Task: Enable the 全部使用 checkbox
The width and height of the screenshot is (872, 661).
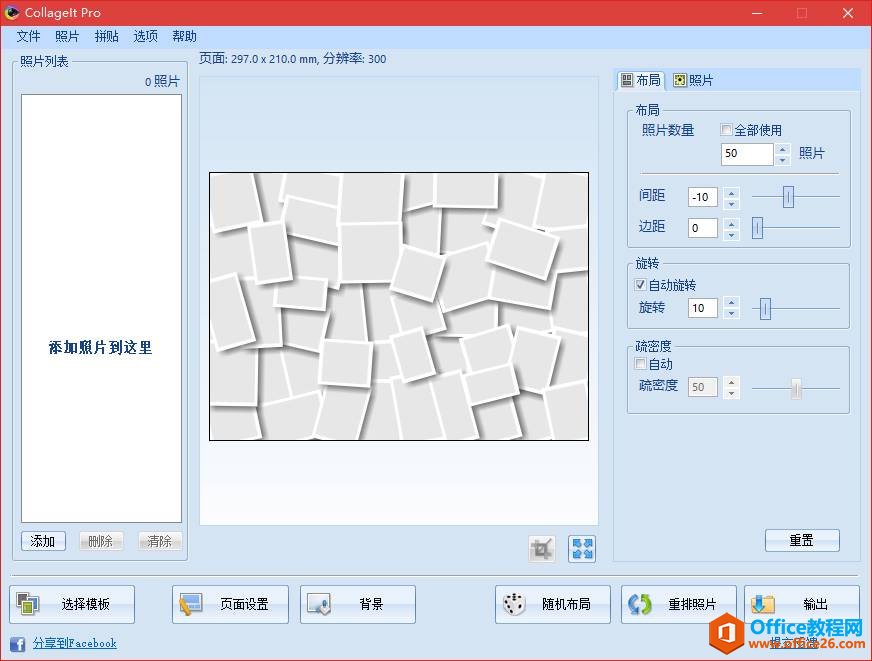Action: 727,129
